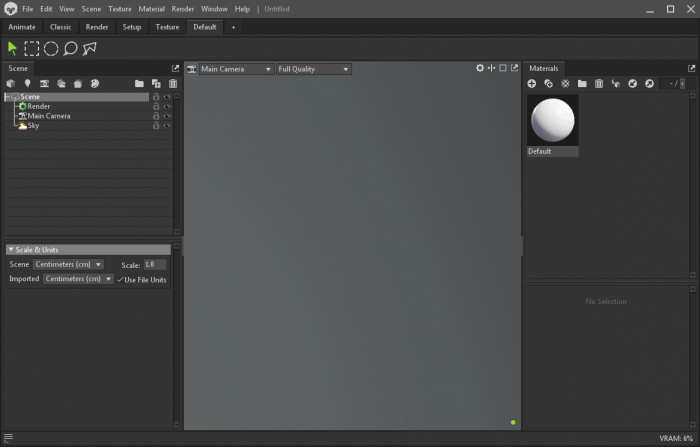Toggle lock on the Render object

pyautogui.click(x=156, y=106)
